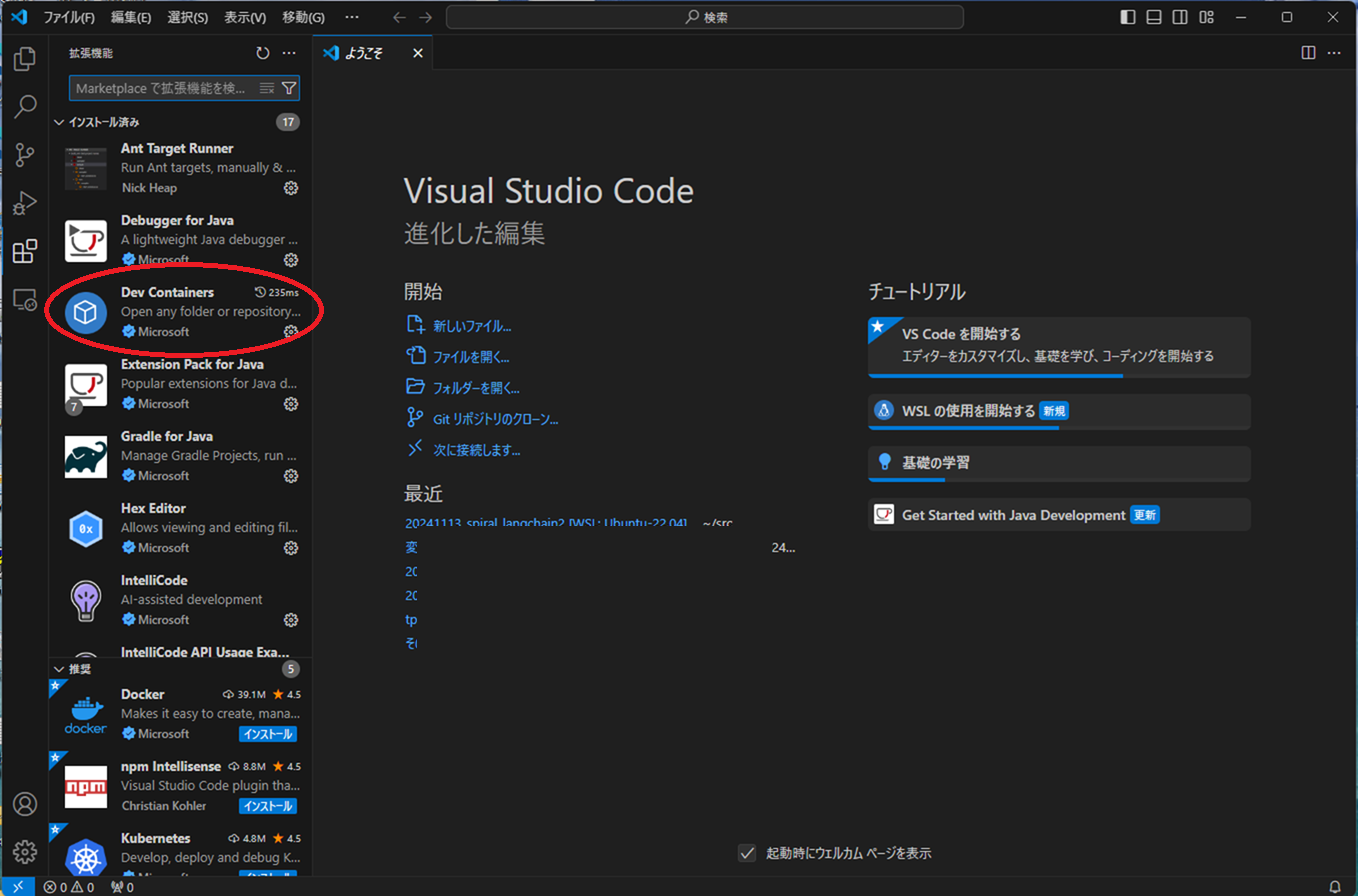Open Get Started with Java Development walkthrough

[1059, 515]
